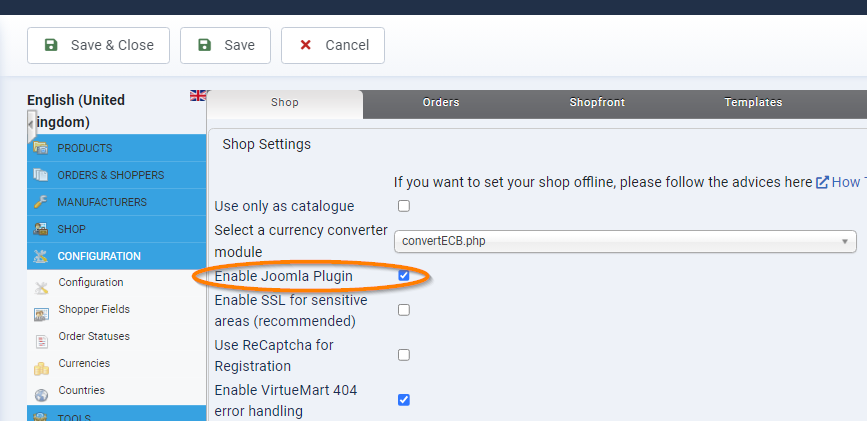Uncheck the Enable Joomla Plugin checkbox
The image size is (867, 421).
click(404, 275)
